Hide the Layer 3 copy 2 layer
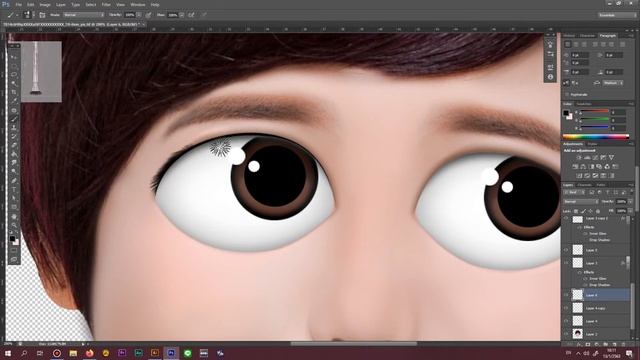The image size is (640, 360). point(566,219)
